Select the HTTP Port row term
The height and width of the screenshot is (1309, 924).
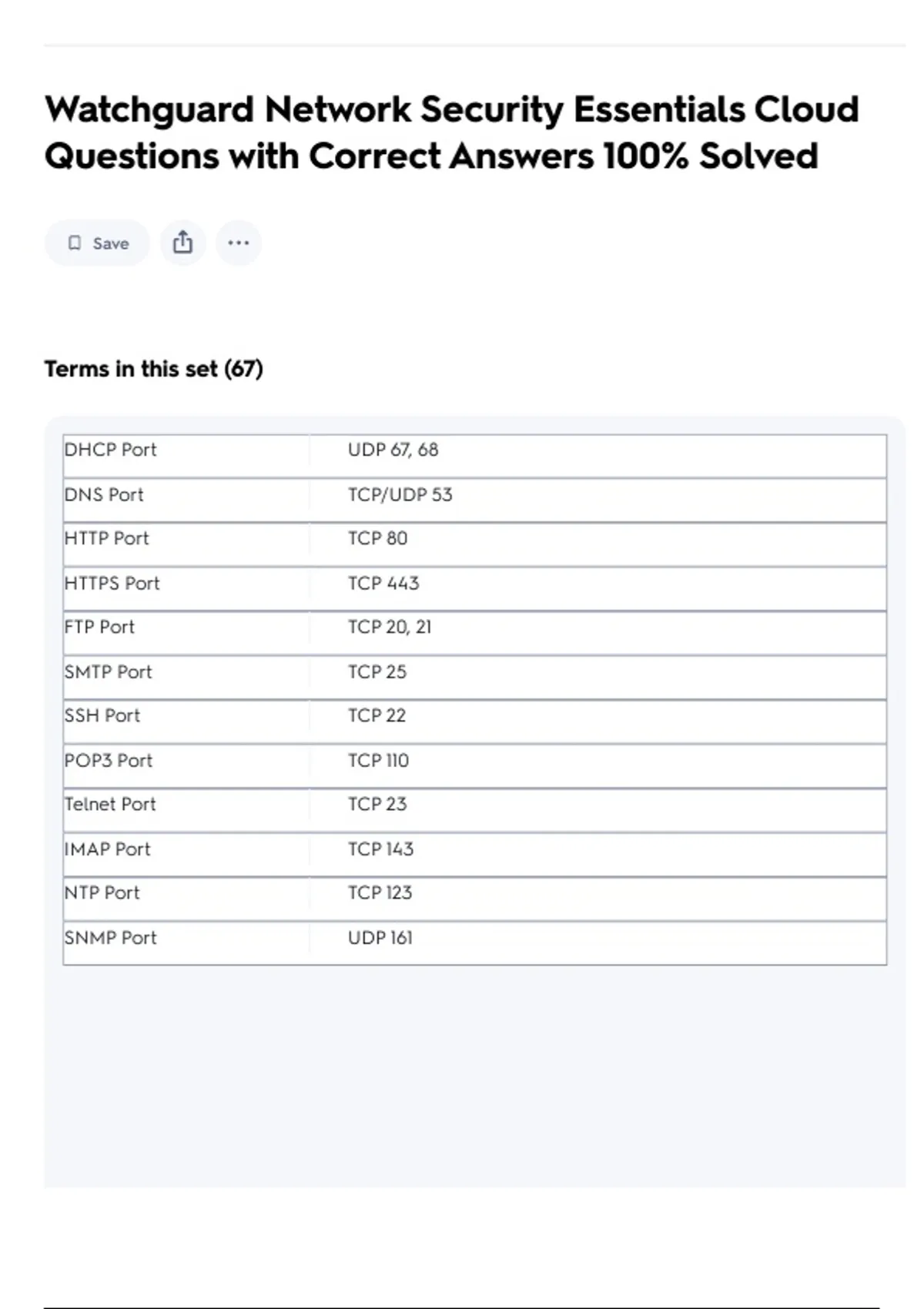(x=107, y=539)
